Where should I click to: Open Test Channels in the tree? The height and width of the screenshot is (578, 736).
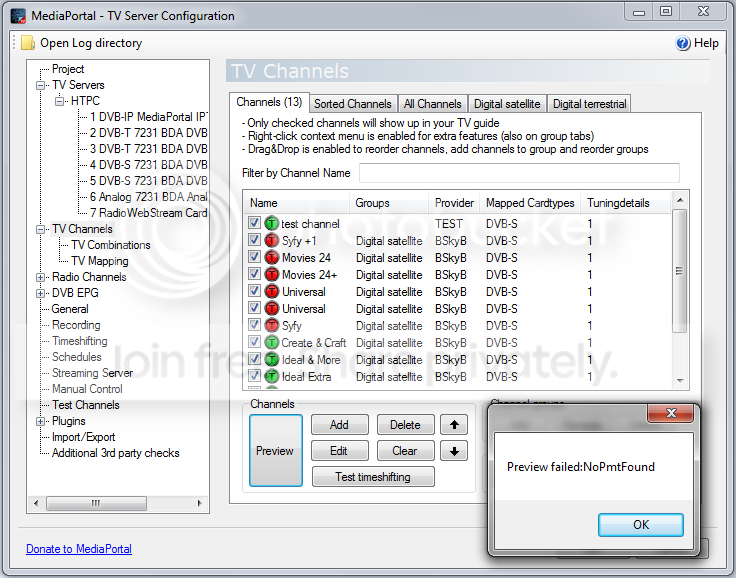coord(86,405)
